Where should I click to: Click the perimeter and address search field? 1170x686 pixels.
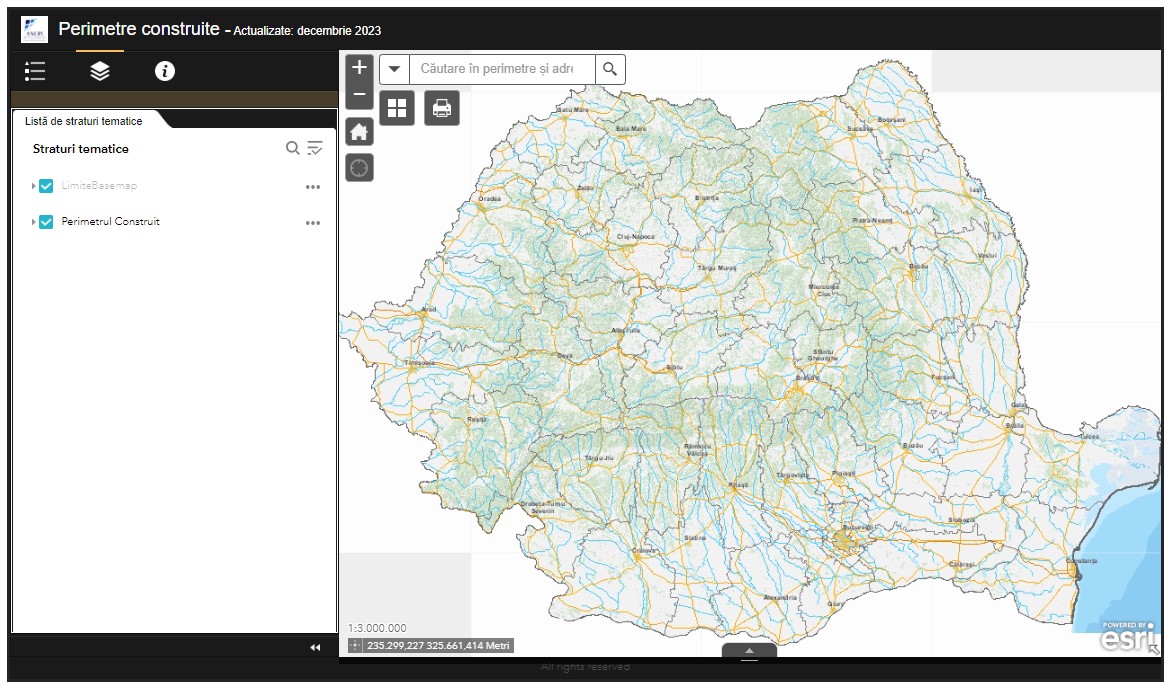[502, 69]
